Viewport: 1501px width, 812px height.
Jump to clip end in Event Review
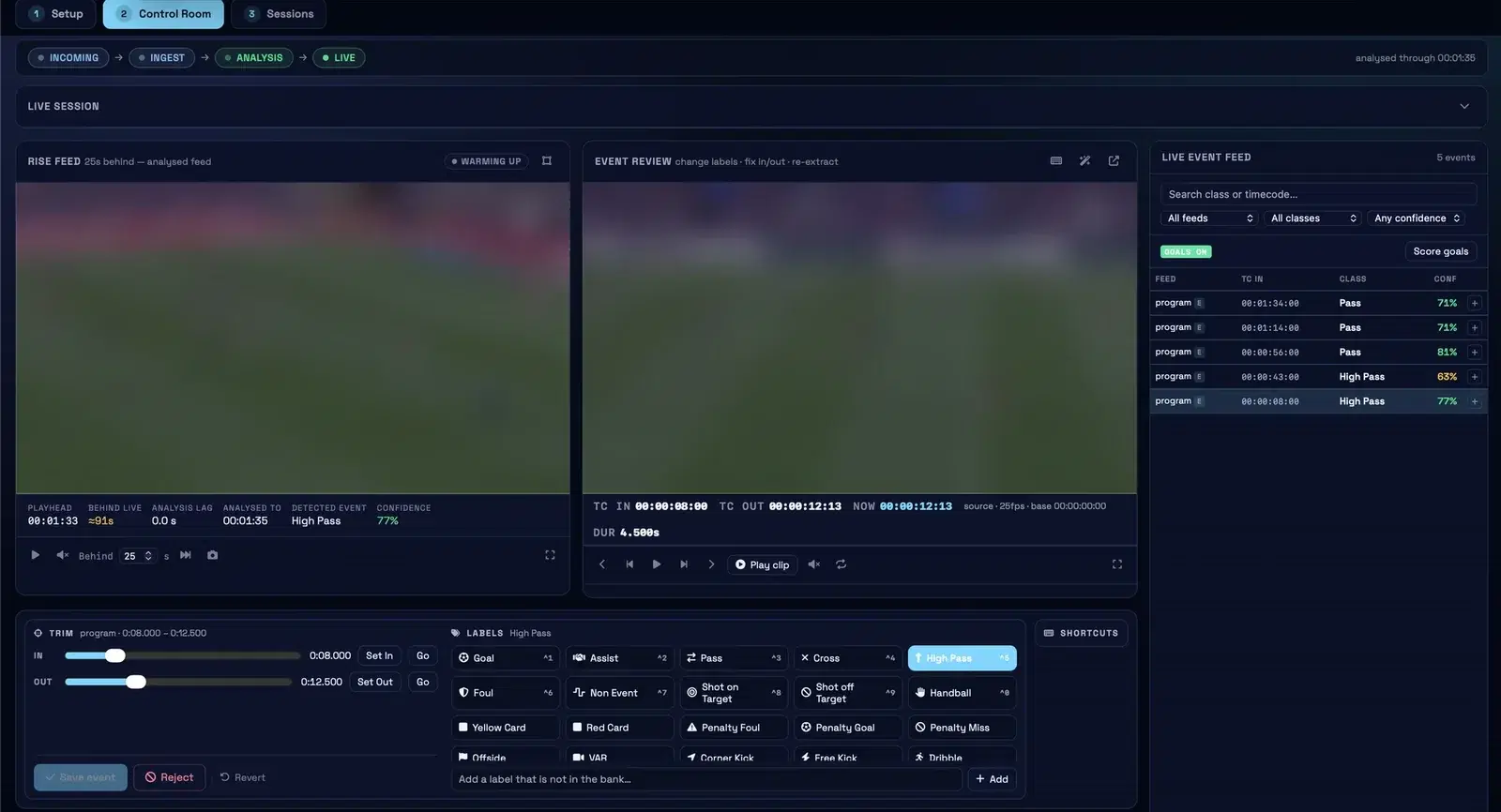684,564
